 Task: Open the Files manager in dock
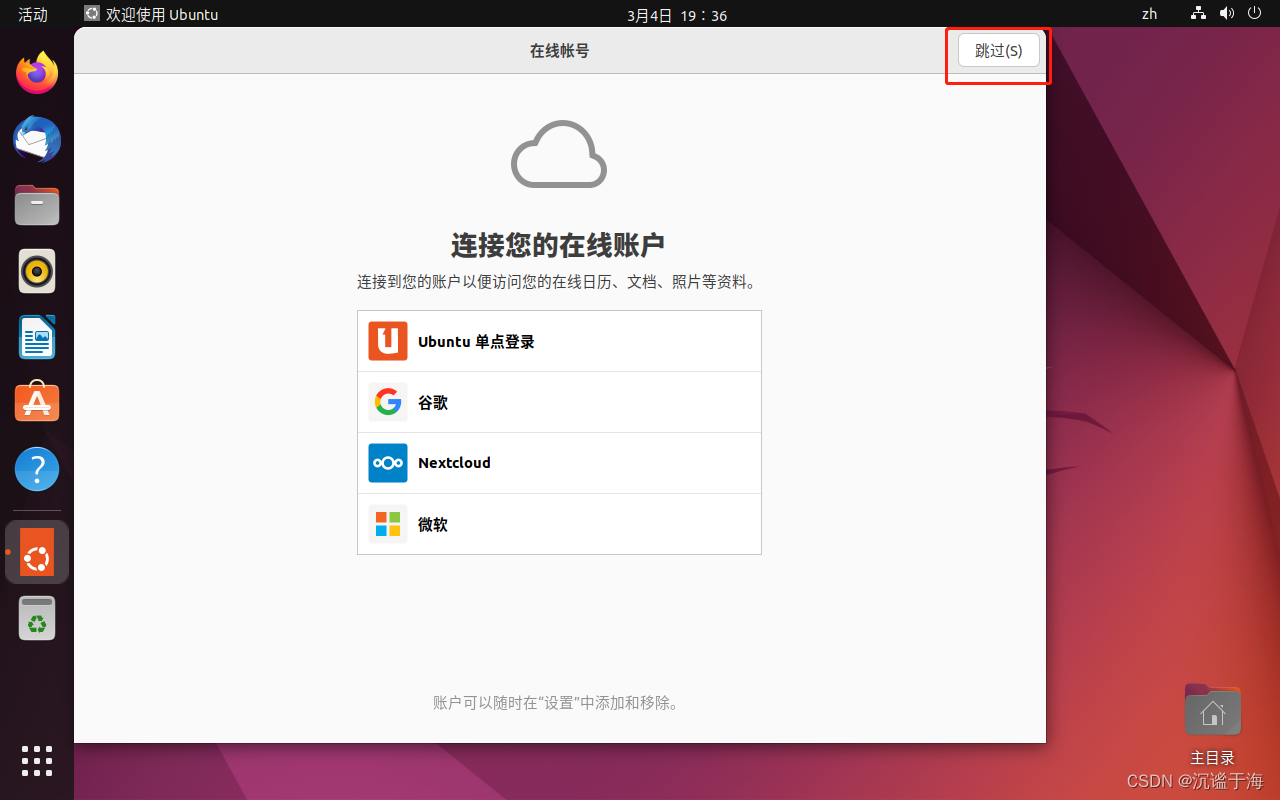click(x=37, y=205)
